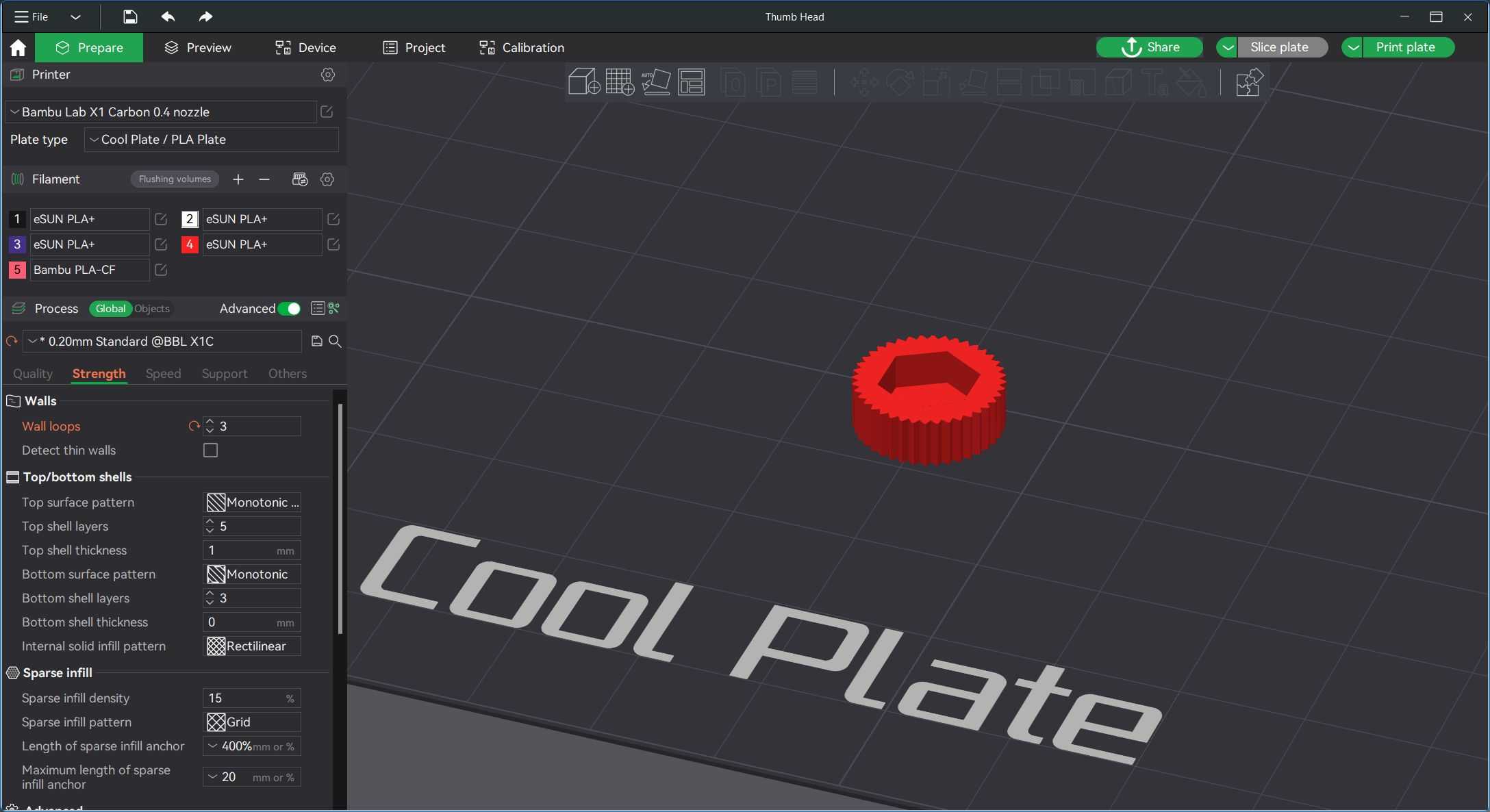This screenshot has height=812, width=1490.
Task: Edit filament 4 eSUN PLA+ preset
Action: pyautogui.click(x=333, y=244)
